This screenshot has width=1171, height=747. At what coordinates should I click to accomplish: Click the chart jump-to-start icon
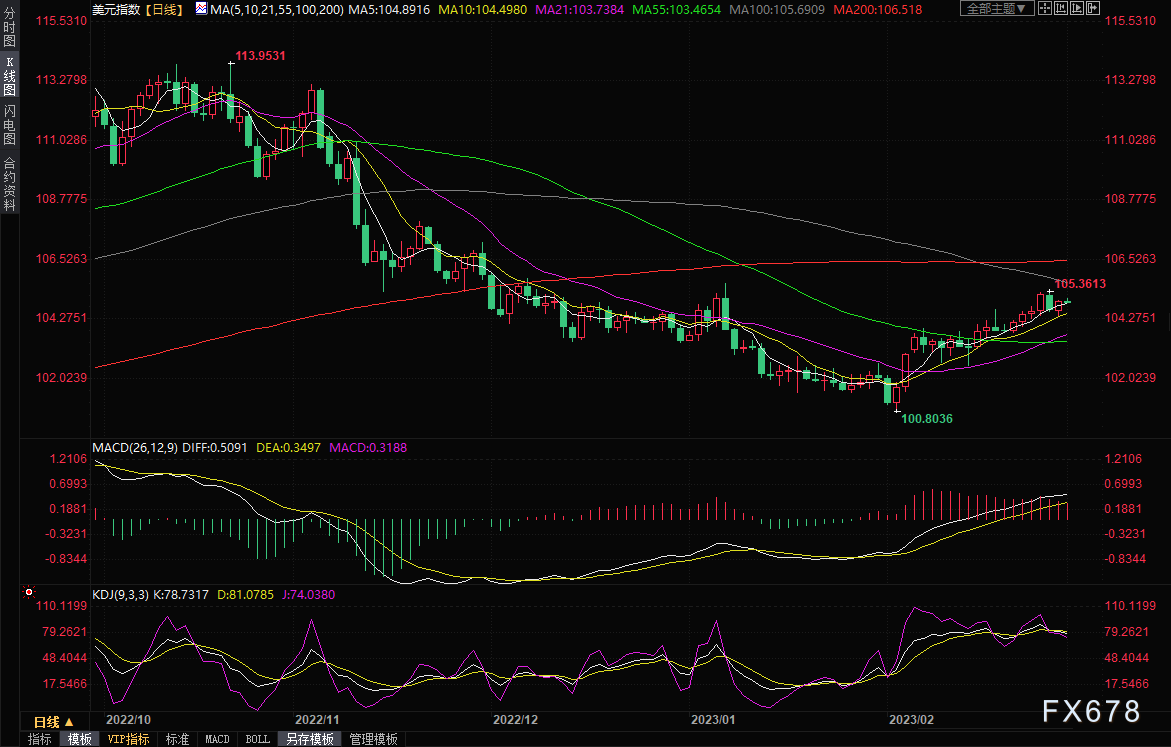(x=1060, y=8)
